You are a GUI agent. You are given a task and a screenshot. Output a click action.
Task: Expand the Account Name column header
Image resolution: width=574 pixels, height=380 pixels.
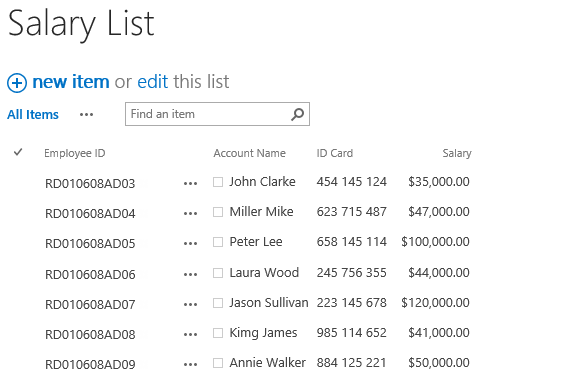pyautogui.click(x=250, y=153)
